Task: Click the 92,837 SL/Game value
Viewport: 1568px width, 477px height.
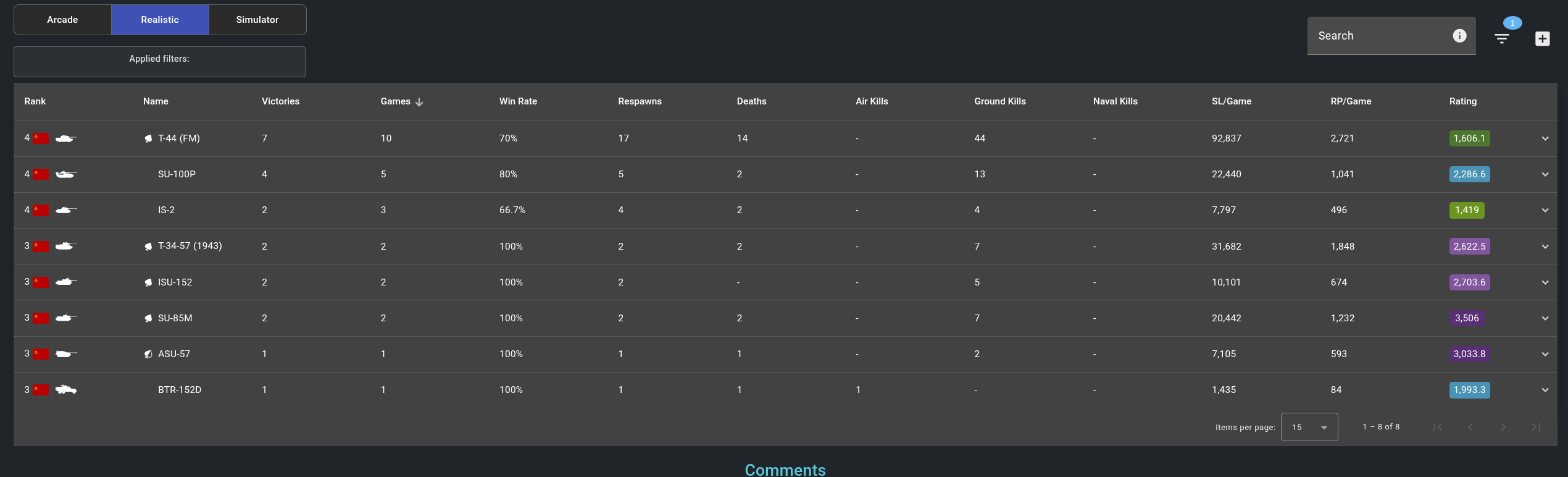Action: (x=1226, y=138)
